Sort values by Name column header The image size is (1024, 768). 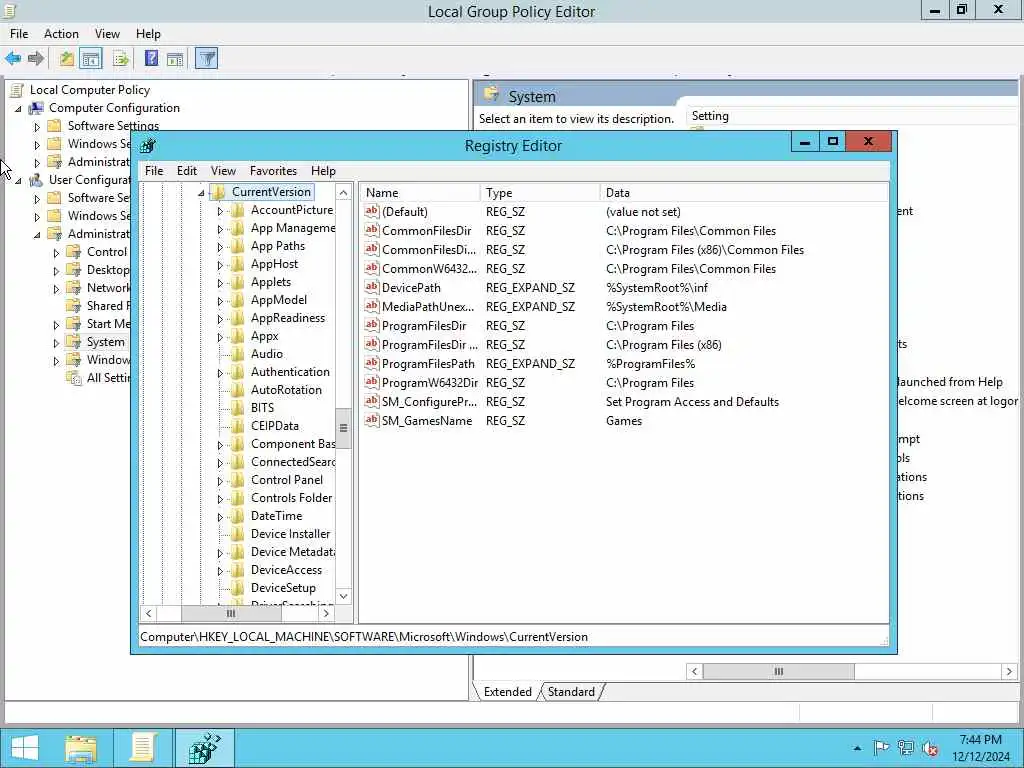pos(420,193)
